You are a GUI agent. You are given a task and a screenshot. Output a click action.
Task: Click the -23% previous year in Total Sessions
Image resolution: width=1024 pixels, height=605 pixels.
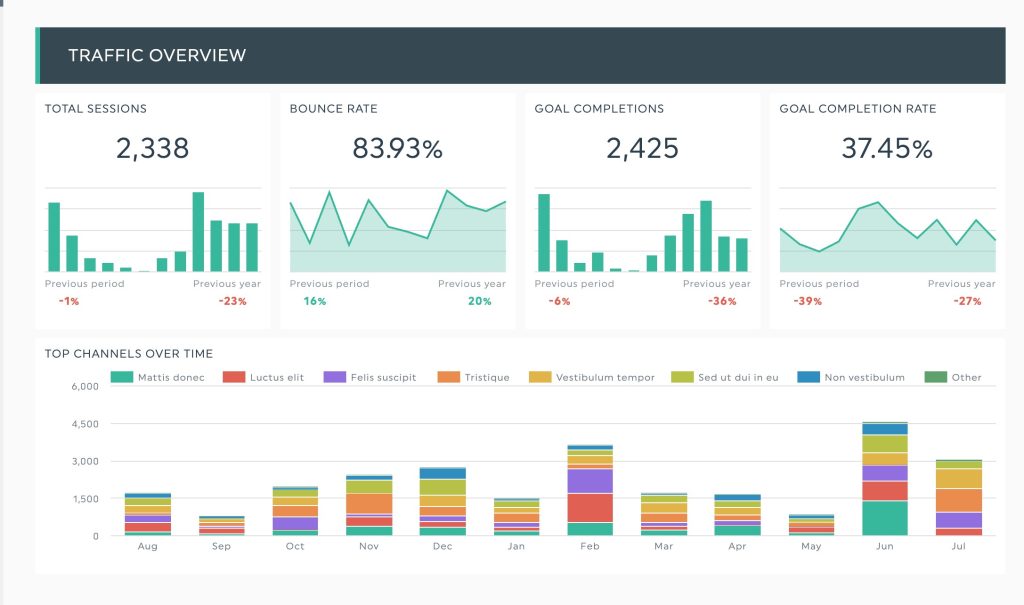point(233,301)
